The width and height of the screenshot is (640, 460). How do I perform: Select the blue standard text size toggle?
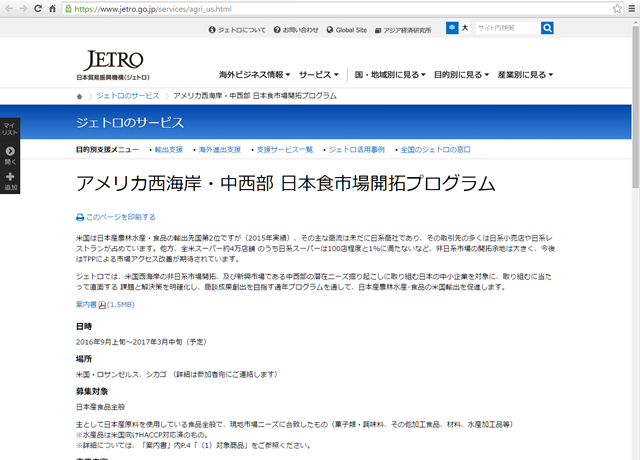[x=451, y=29]
